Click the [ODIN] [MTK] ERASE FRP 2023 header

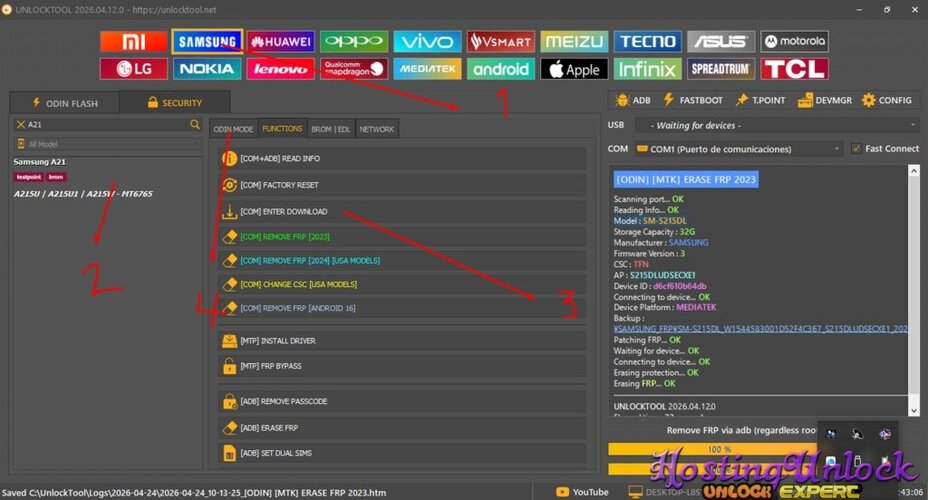(x=686, y=179)
